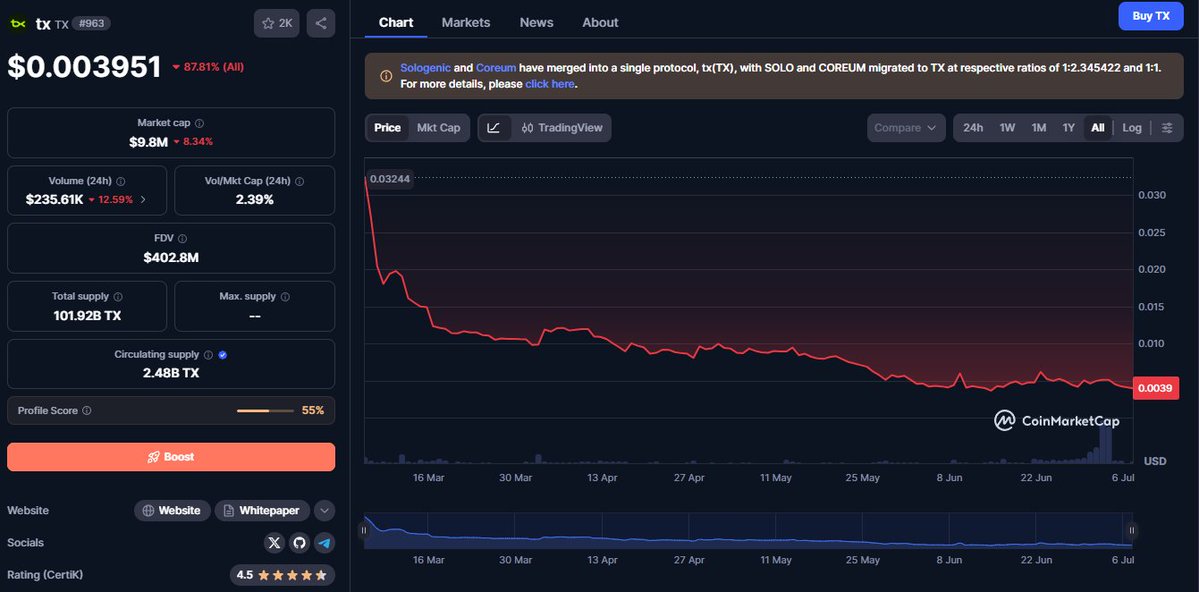Set chart range to 1W
Image resolution: width=1199 pixels, height=592 pixels.
coord(1007,128)
